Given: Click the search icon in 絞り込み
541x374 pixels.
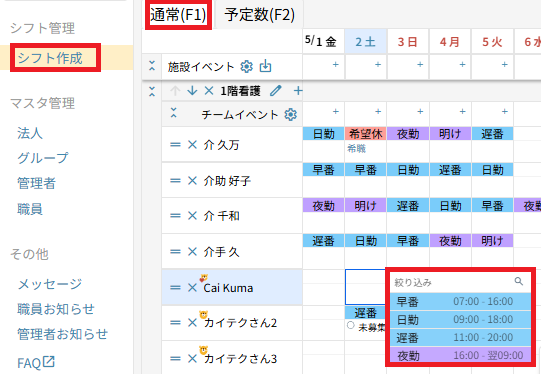Looking at the screenshot, I should (519, 282).
